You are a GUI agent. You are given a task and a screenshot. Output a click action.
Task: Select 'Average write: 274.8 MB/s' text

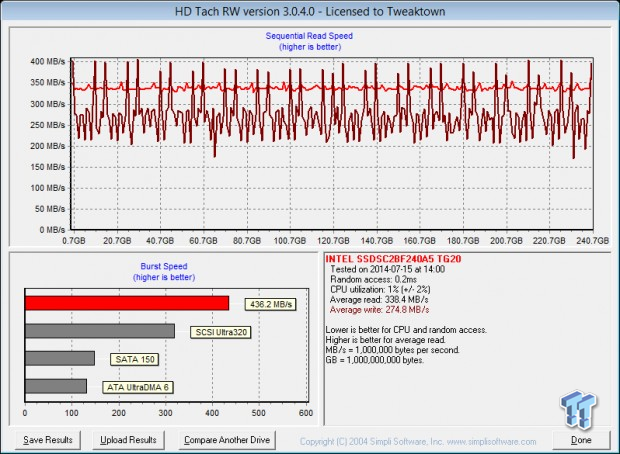pos(379,310)
